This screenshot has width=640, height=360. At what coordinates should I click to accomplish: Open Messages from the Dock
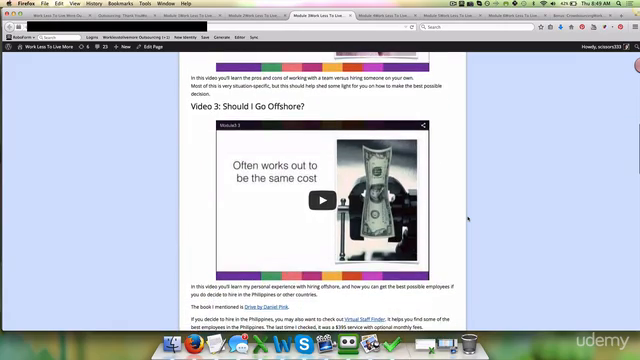click(x=238, y=344)
